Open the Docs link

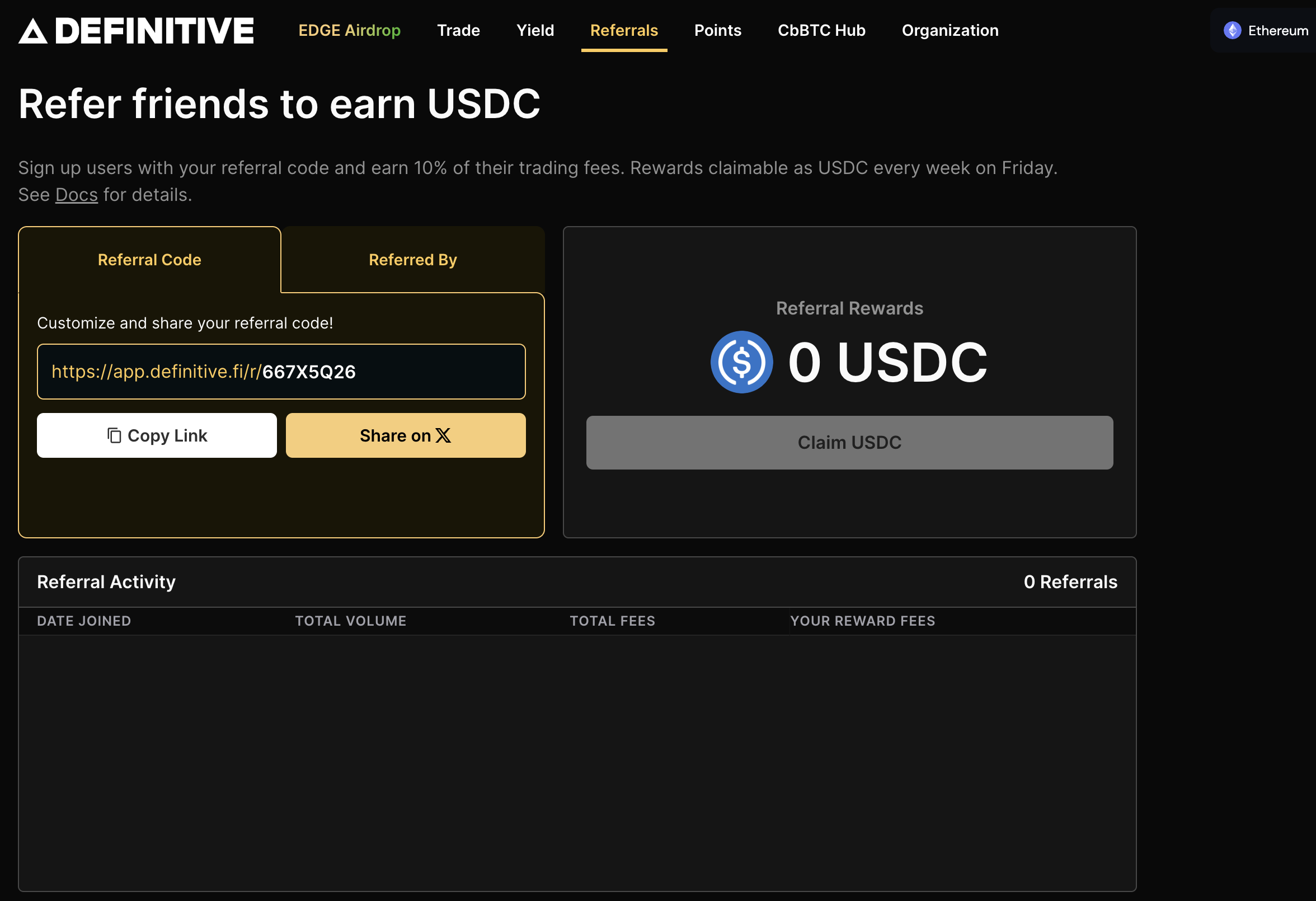pos(77,195)
